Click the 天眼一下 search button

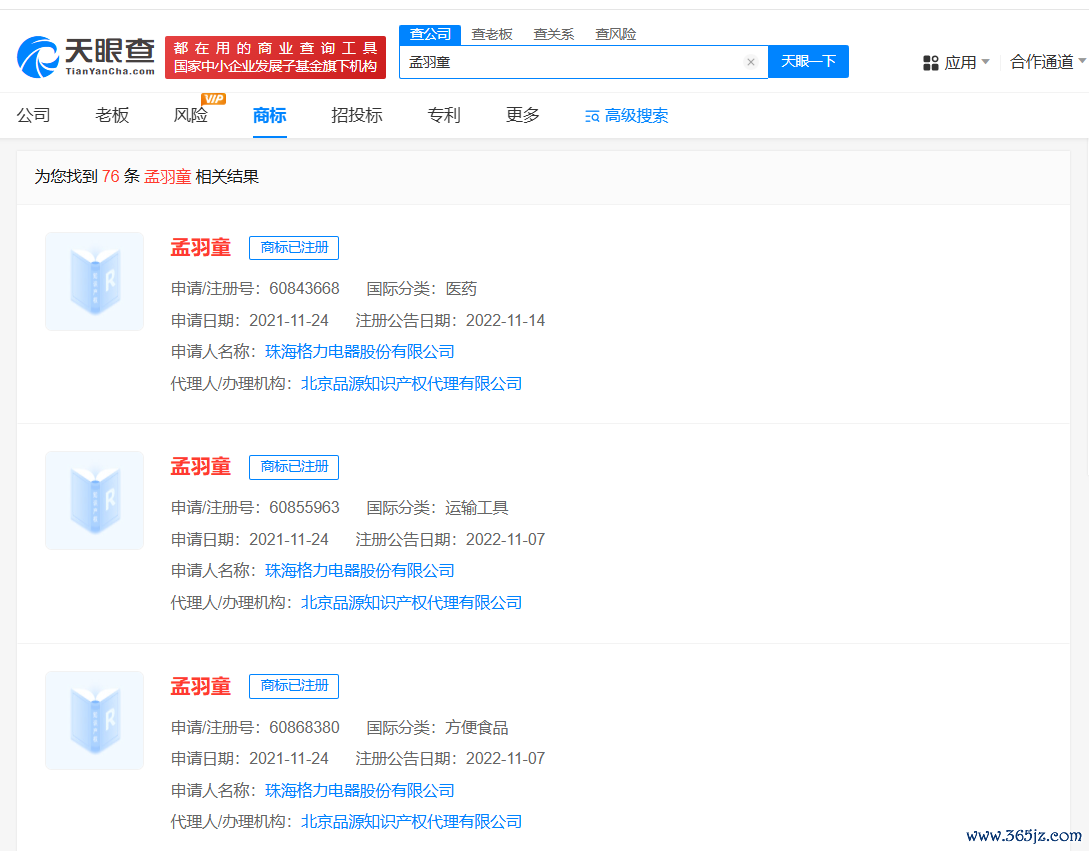tap(808, 62)
